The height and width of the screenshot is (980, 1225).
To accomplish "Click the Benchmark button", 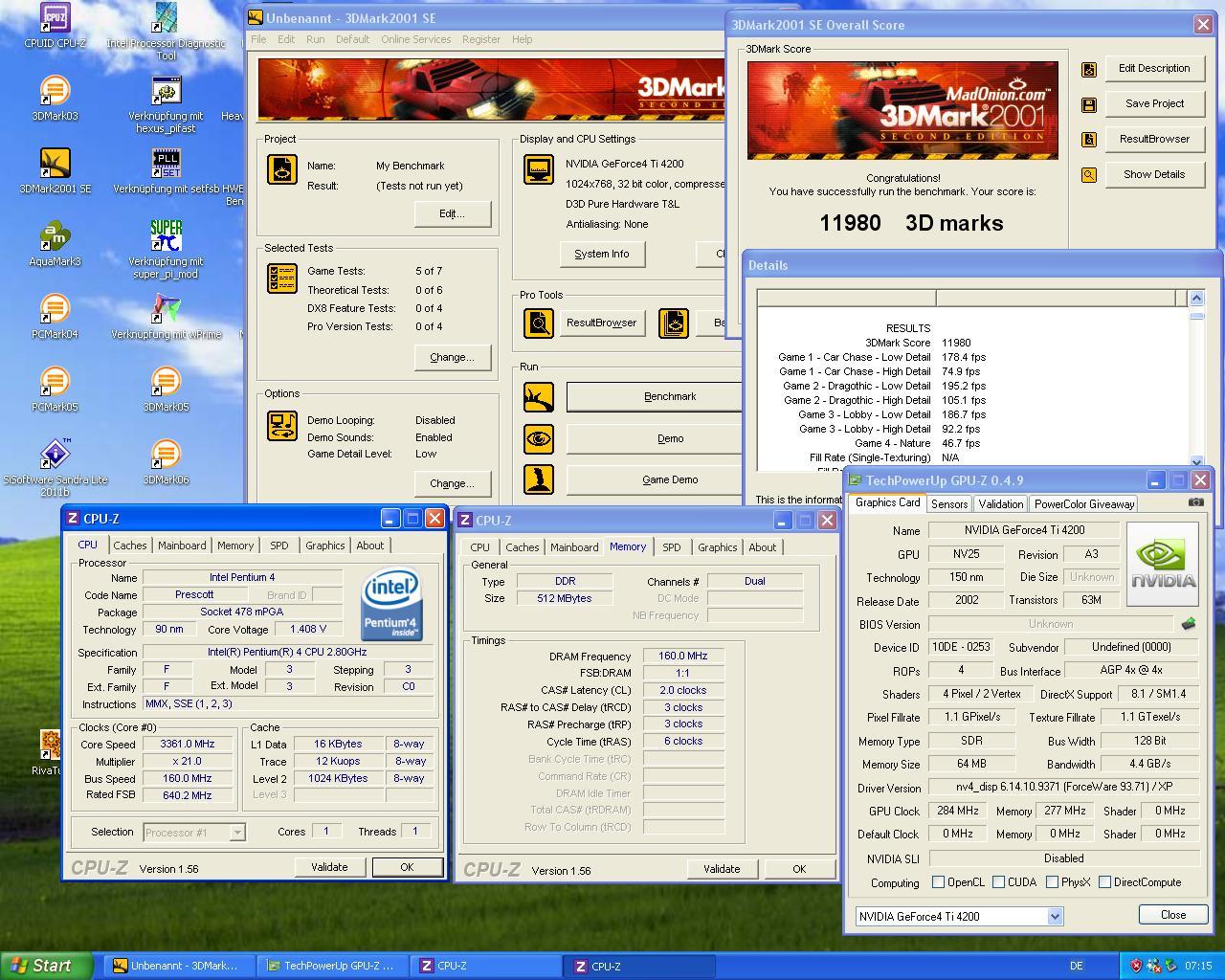I will click(655, 396).
